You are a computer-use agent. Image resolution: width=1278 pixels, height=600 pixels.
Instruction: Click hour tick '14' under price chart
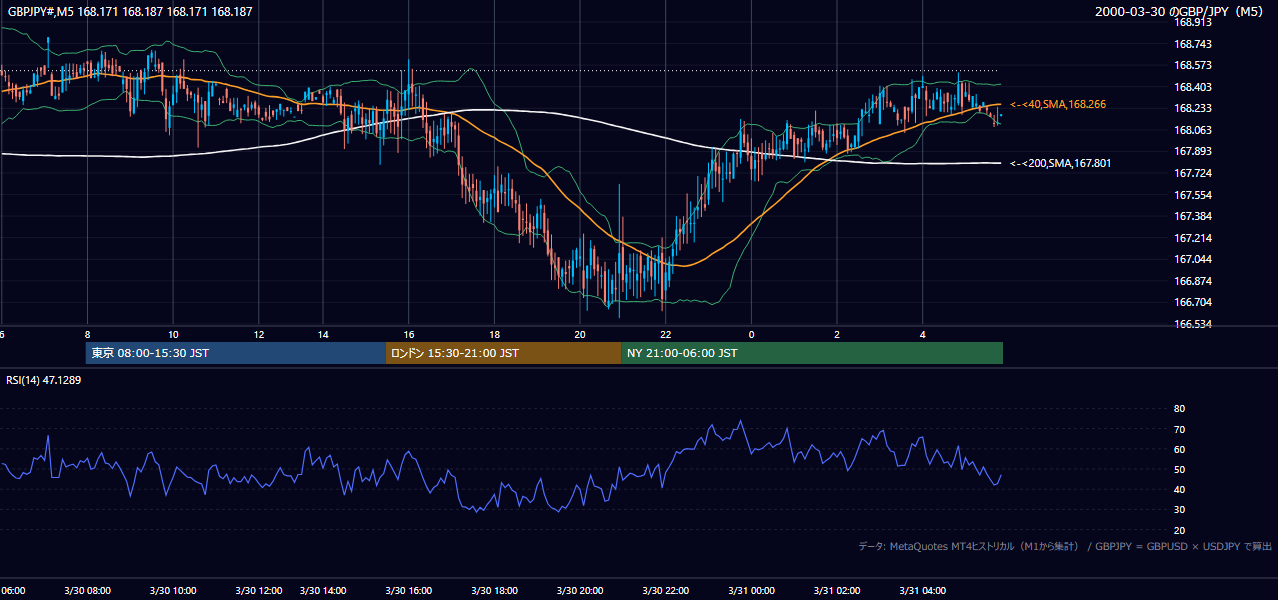(x=324, y=334)
